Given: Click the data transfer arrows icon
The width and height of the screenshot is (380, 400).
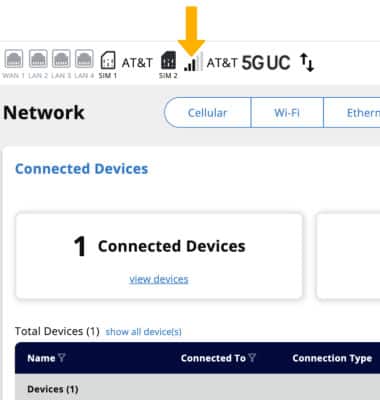Looking at the screenshot, I should point(307,62).
